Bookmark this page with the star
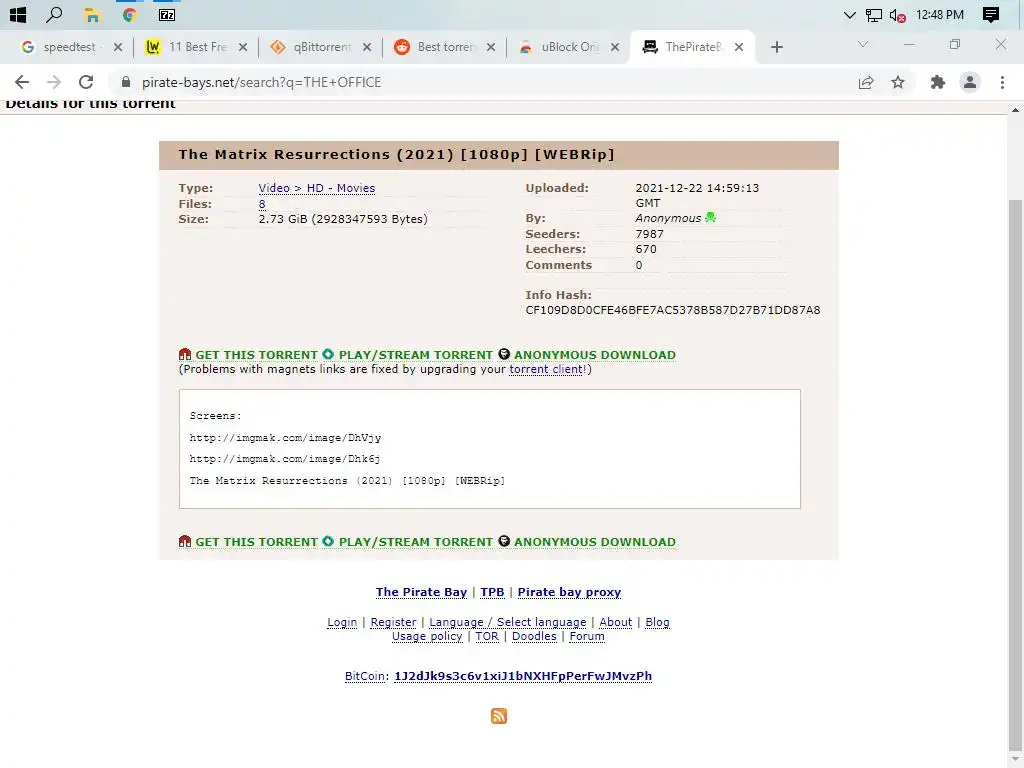Image resolution: width=1024 pixels, height=768 pixels. tap(898, 82)
